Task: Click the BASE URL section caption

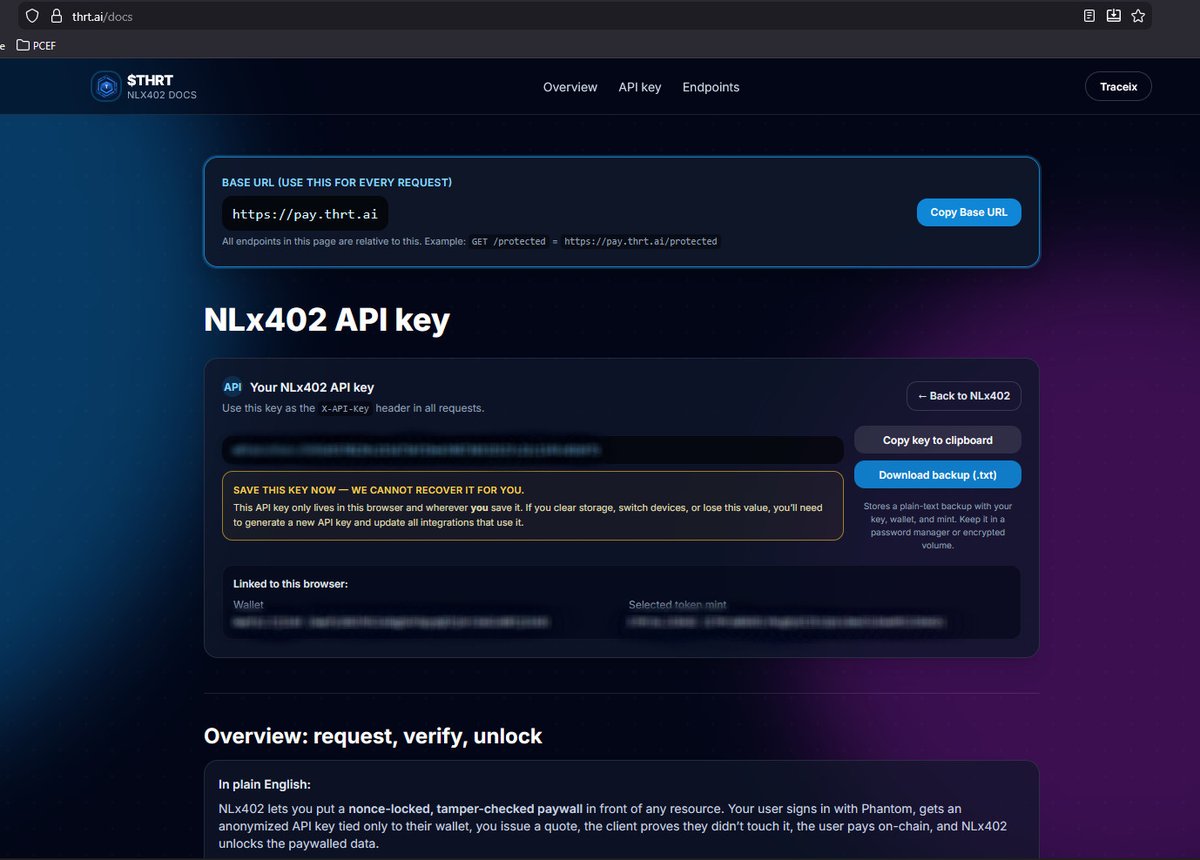Action: 337,183
